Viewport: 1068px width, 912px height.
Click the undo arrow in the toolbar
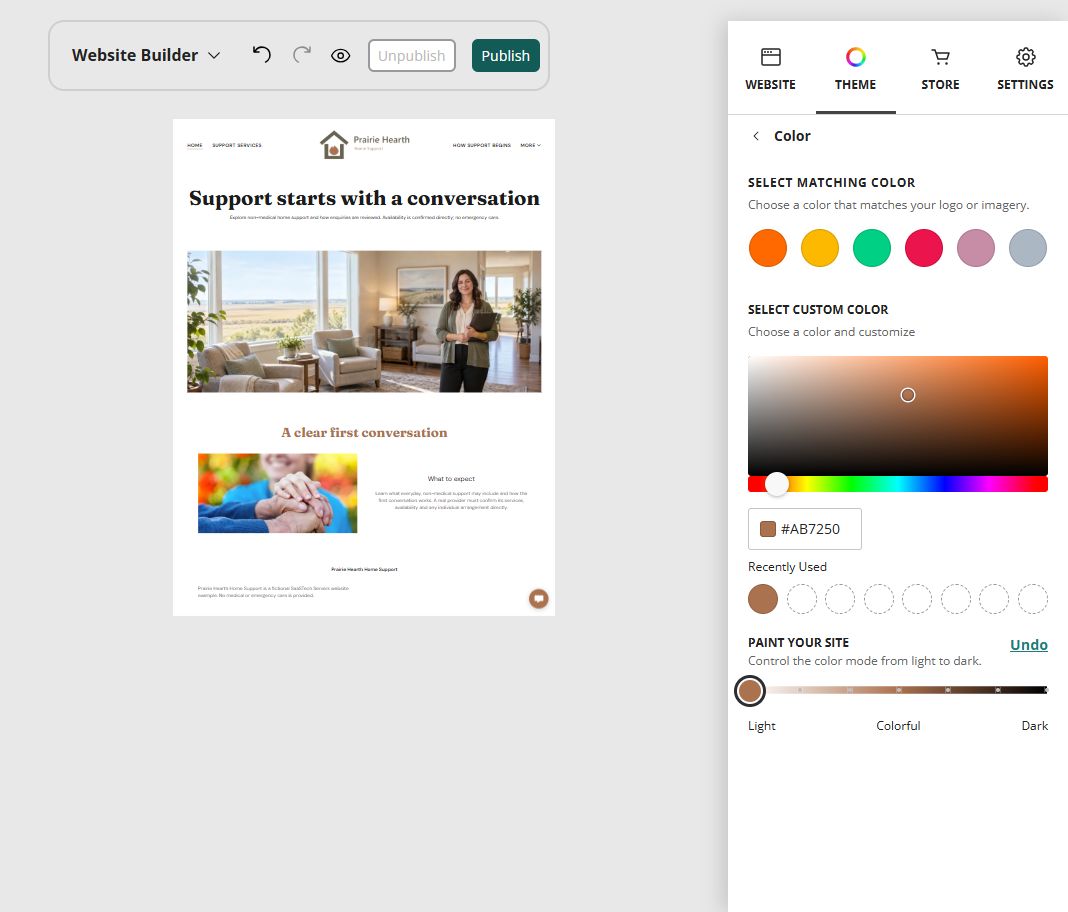tap(262, 54)
